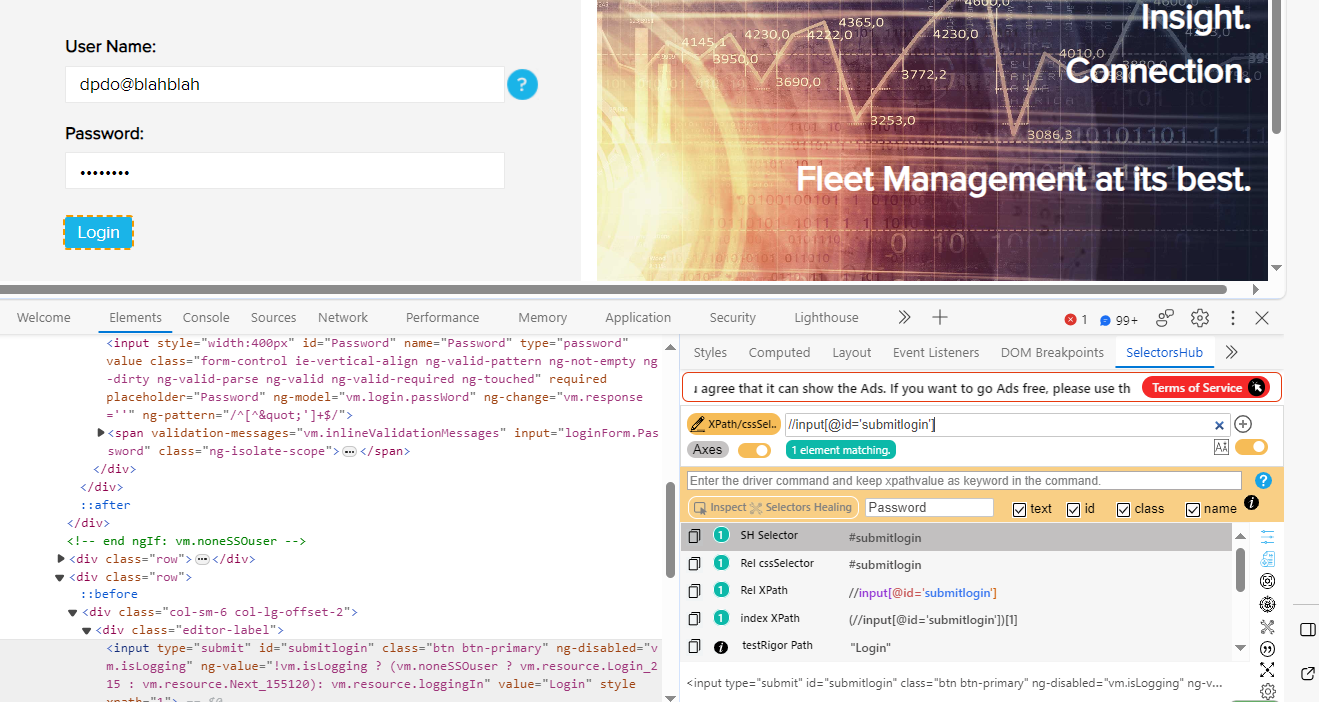1319x702 pixels.
Task: Click the Inspect Selectors Healing button
Action: 773,508
